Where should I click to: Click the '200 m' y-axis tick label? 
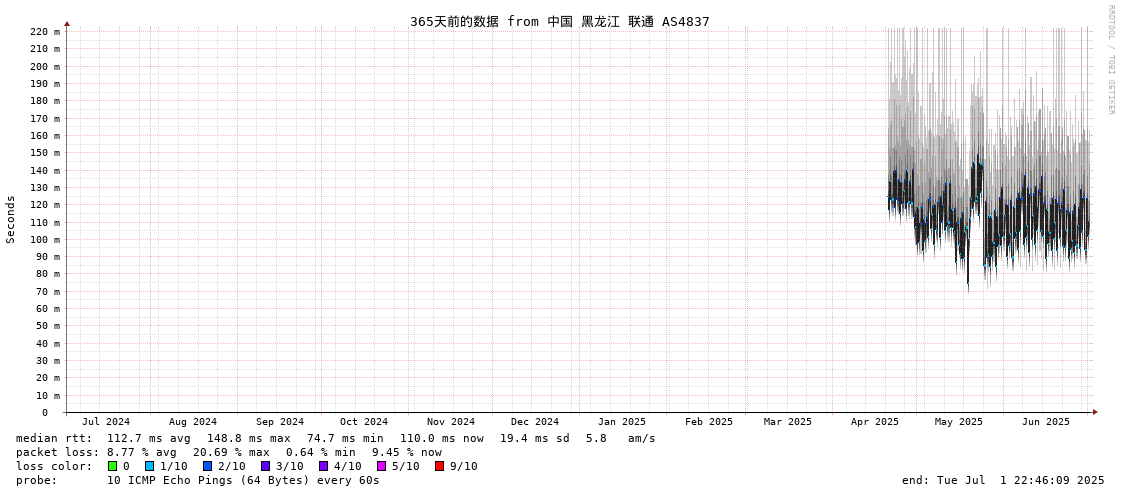[x=45, y=66]
